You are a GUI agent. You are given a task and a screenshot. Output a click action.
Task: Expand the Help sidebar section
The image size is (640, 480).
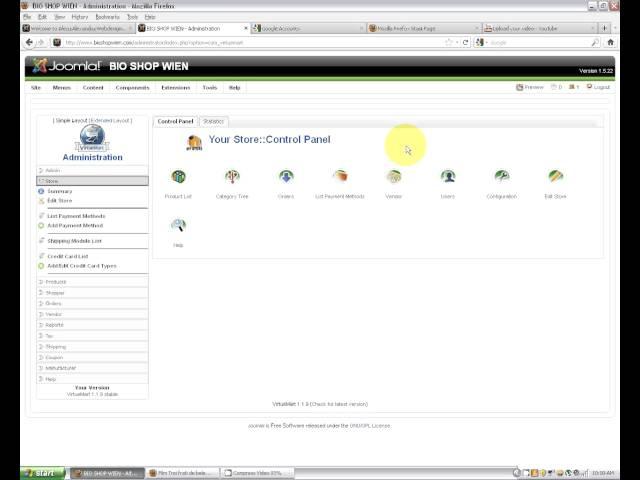[93, 379]
